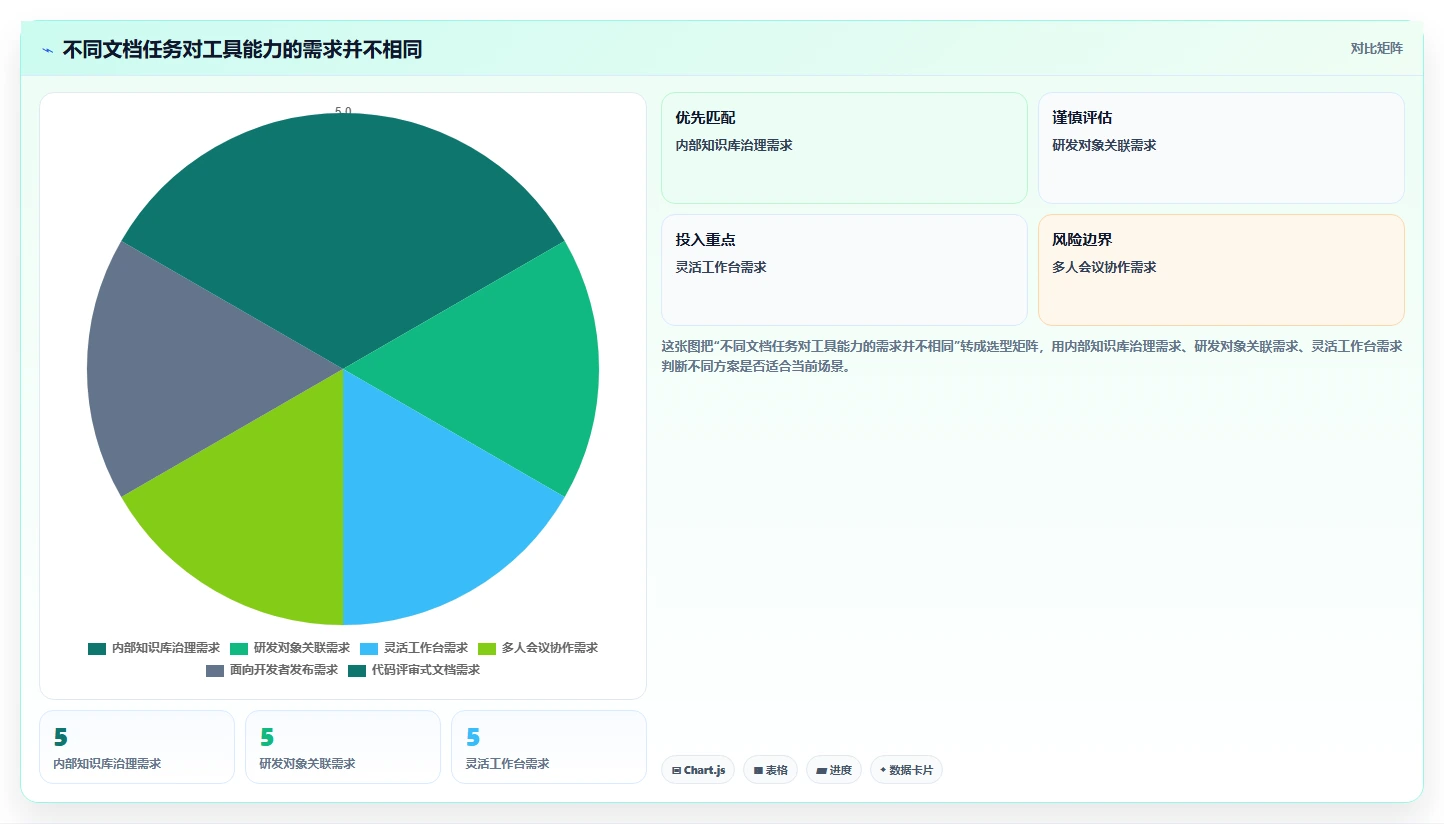Toggle the 研发对象关联需求 legend entry

coord(290,648)
